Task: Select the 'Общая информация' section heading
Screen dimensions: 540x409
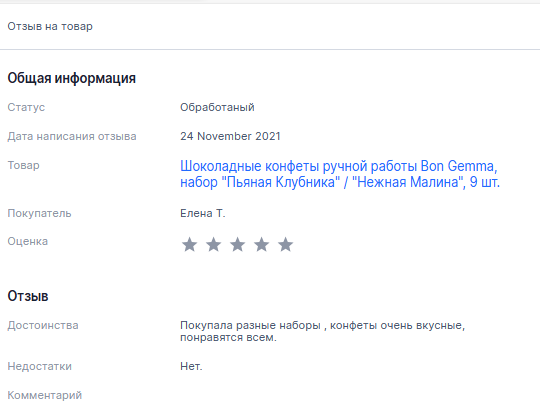Action: point(72,78)
